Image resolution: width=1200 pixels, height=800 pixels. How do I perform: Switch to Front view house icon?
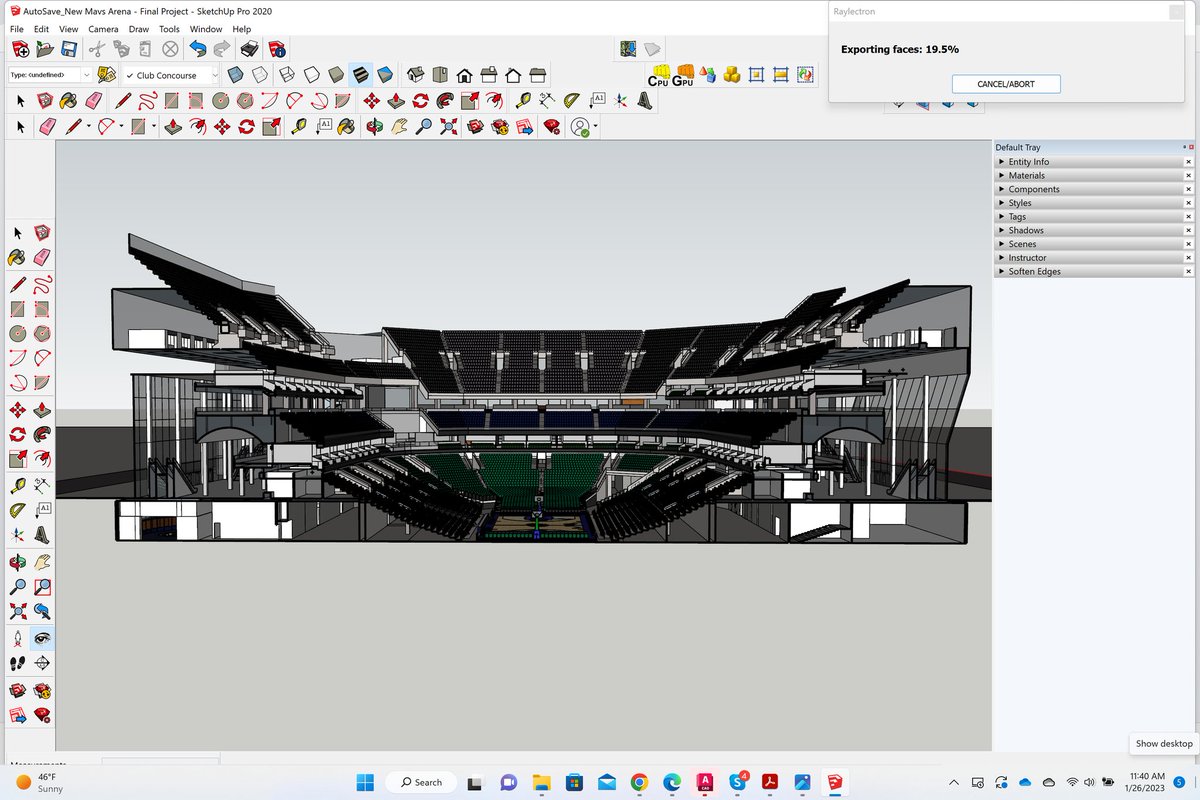465,75
